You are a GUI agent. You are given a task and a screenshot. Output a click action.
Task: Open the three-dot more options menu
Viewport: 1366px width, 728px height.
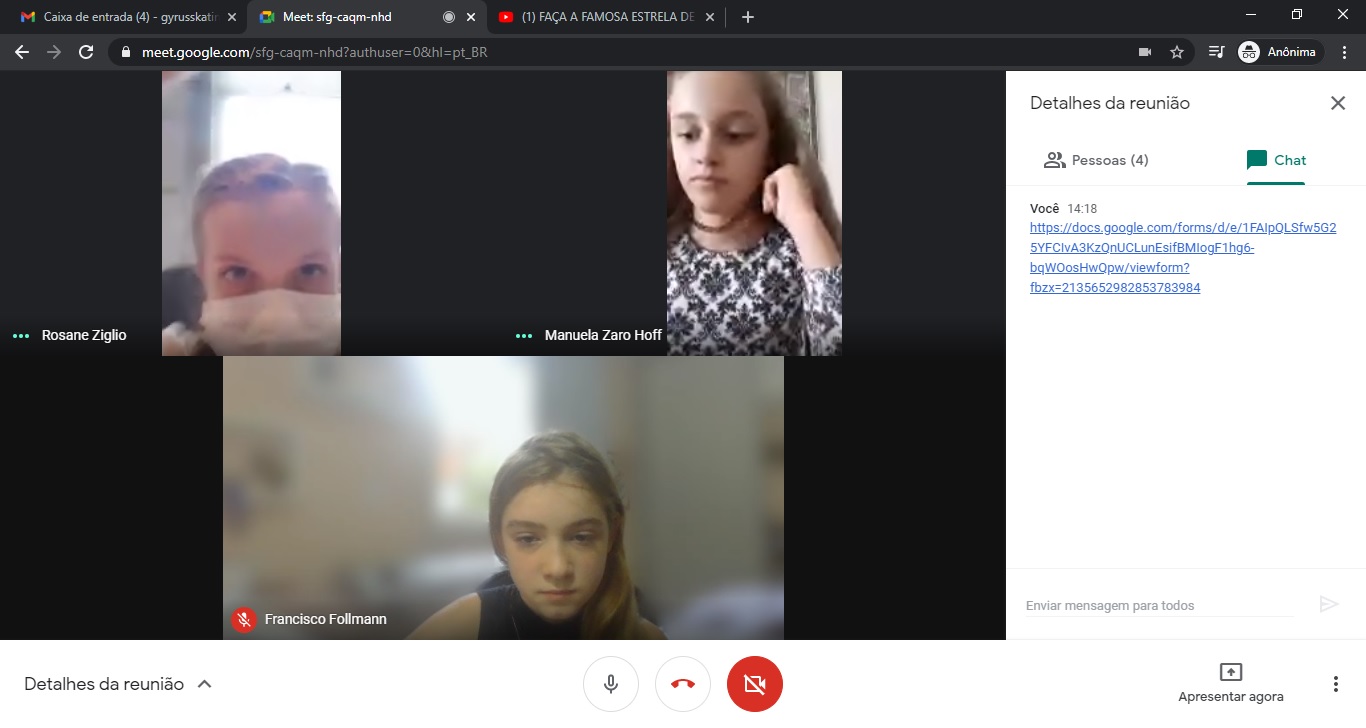[1335, 684]
